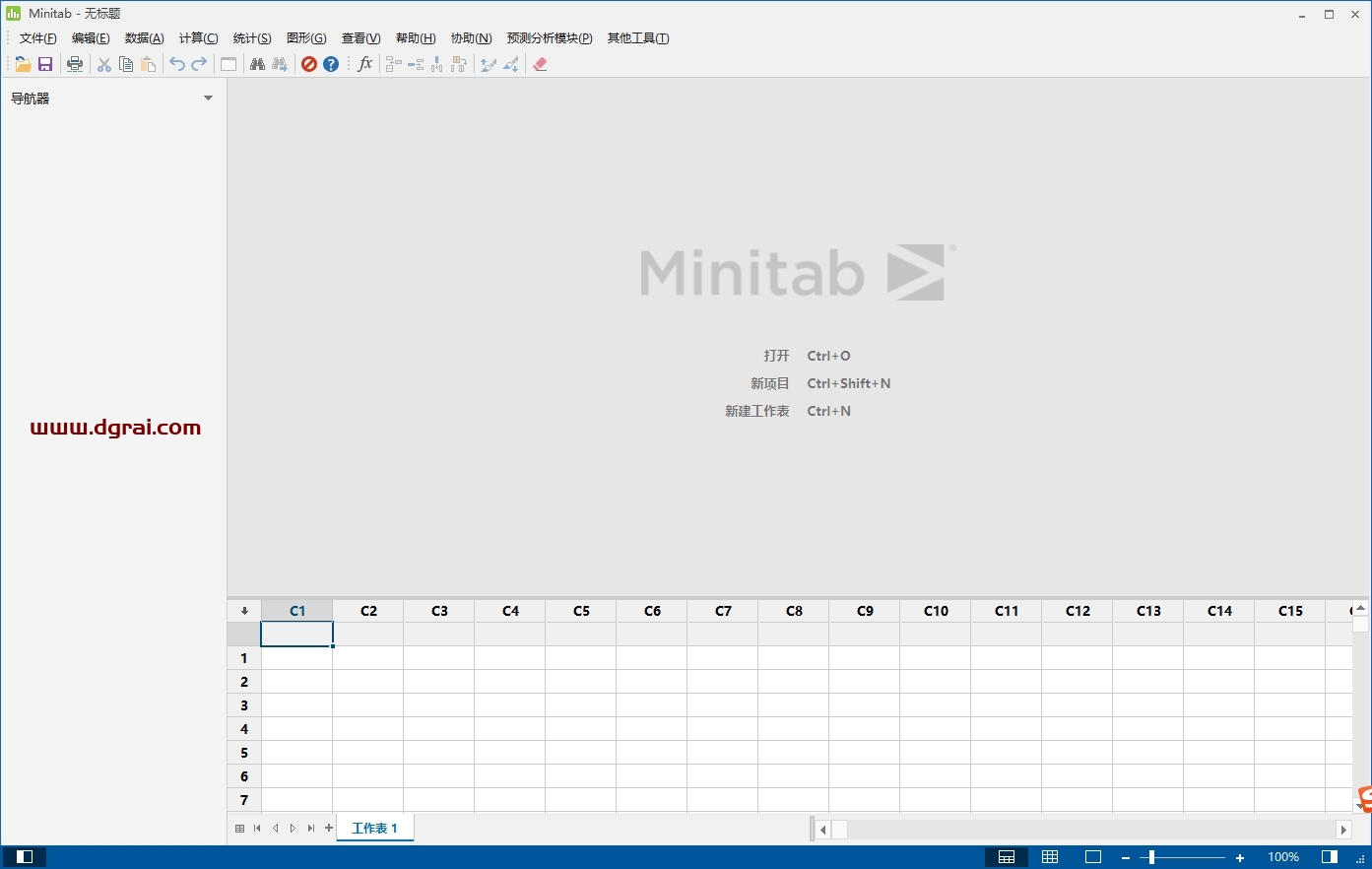This screenshot has width=1372, height=869.
Task: Go to the last worksheet tab arrow
Action: tap(311, 829)
